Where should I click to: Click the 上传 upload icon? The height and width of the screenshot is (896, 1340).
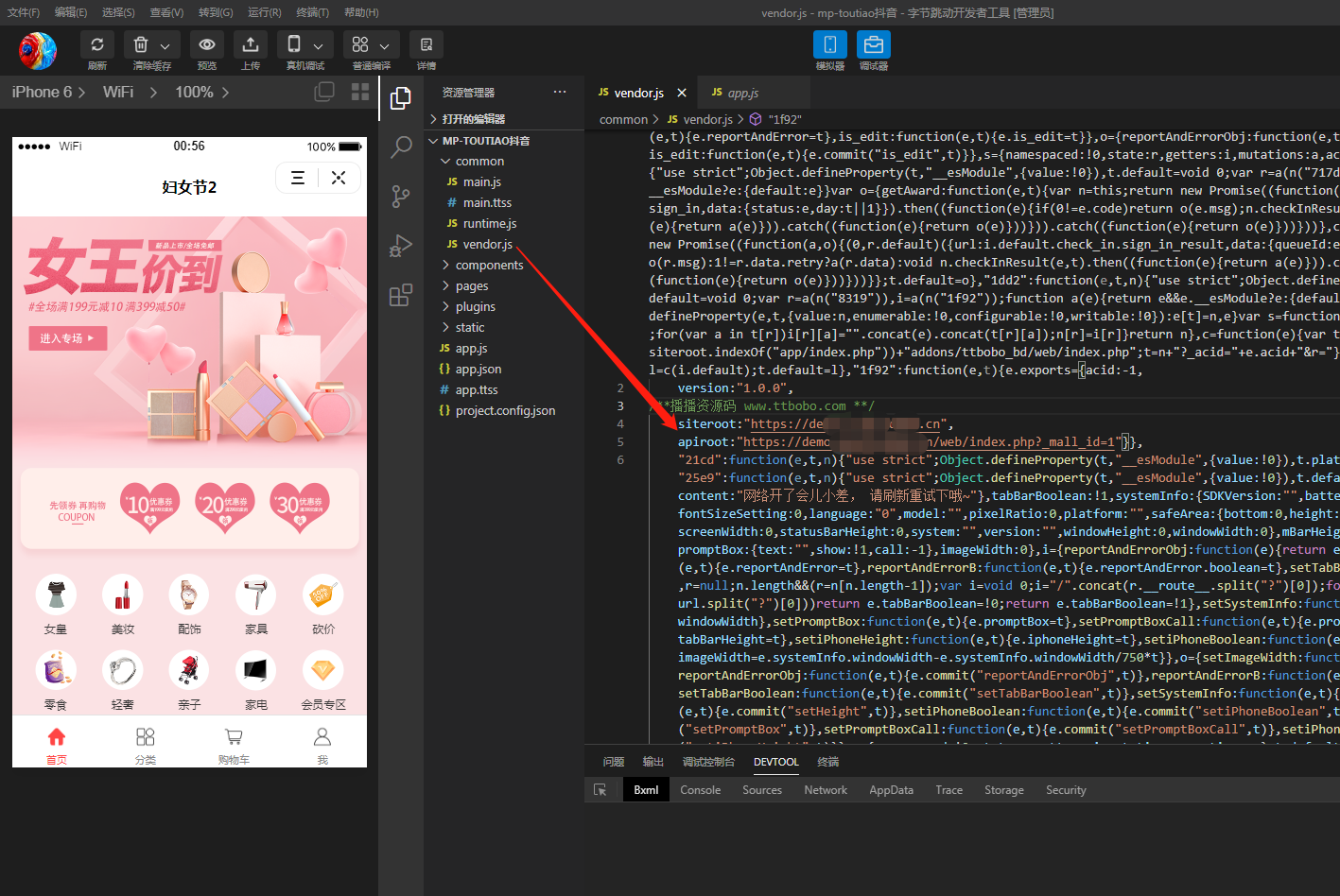pos(251,44)
